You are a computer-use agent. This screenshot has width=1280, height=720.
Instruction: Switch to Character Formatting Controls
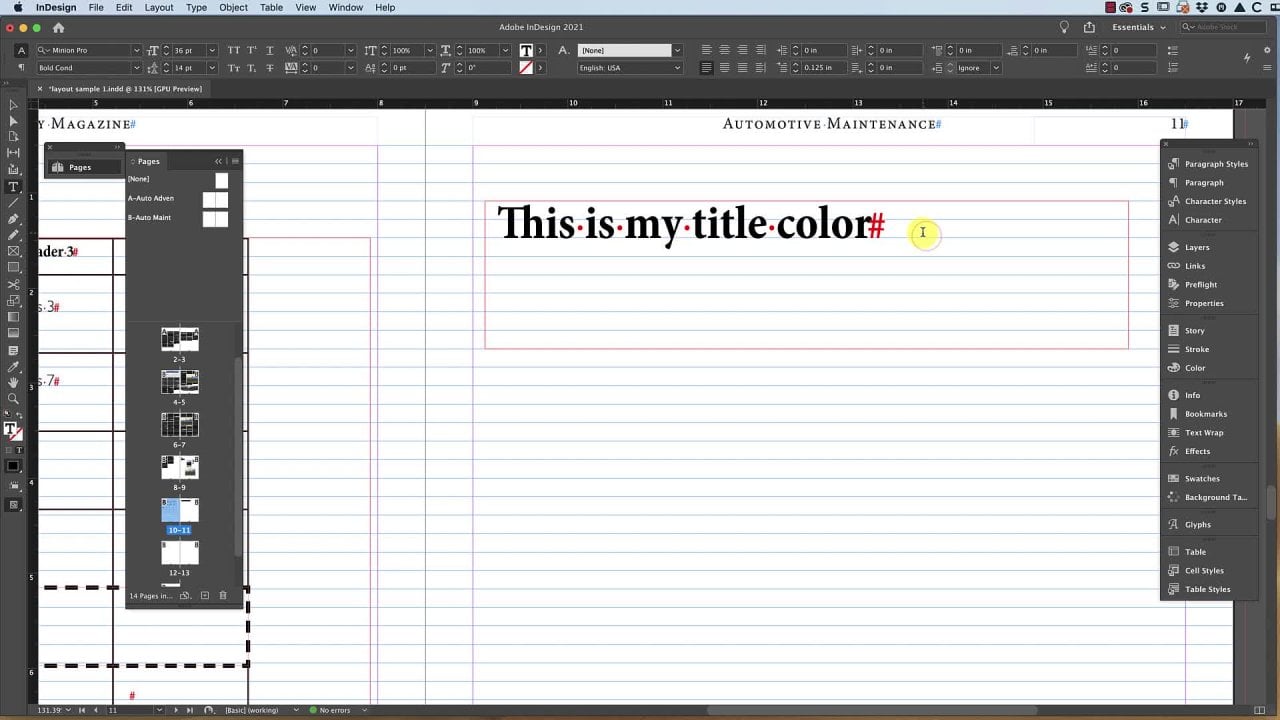click(x=21, y=50)
